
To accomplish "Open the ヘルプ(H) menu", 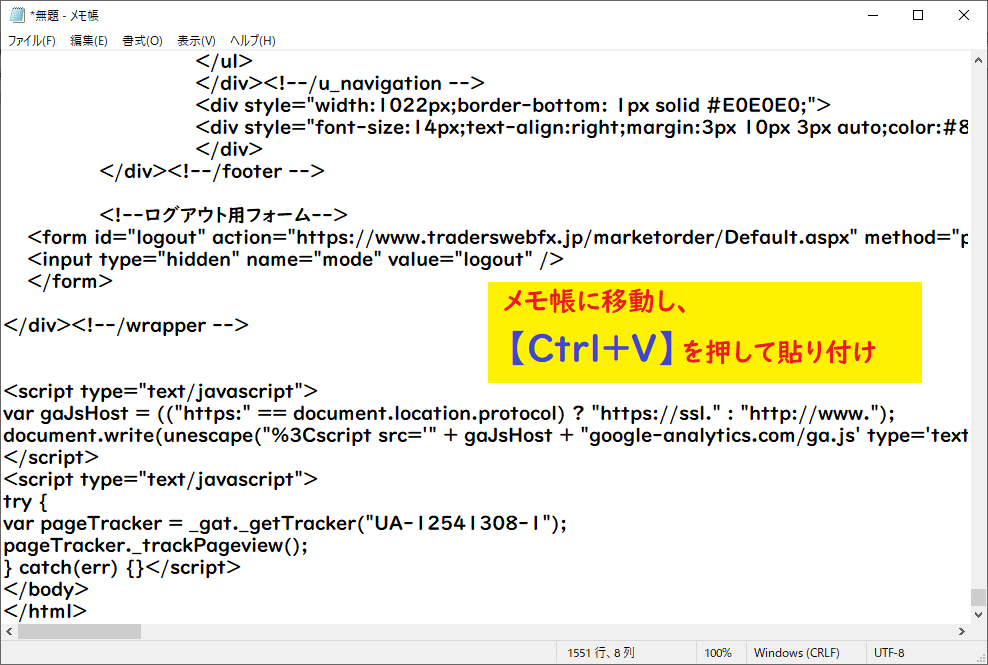I will click(x=253, y=41).
